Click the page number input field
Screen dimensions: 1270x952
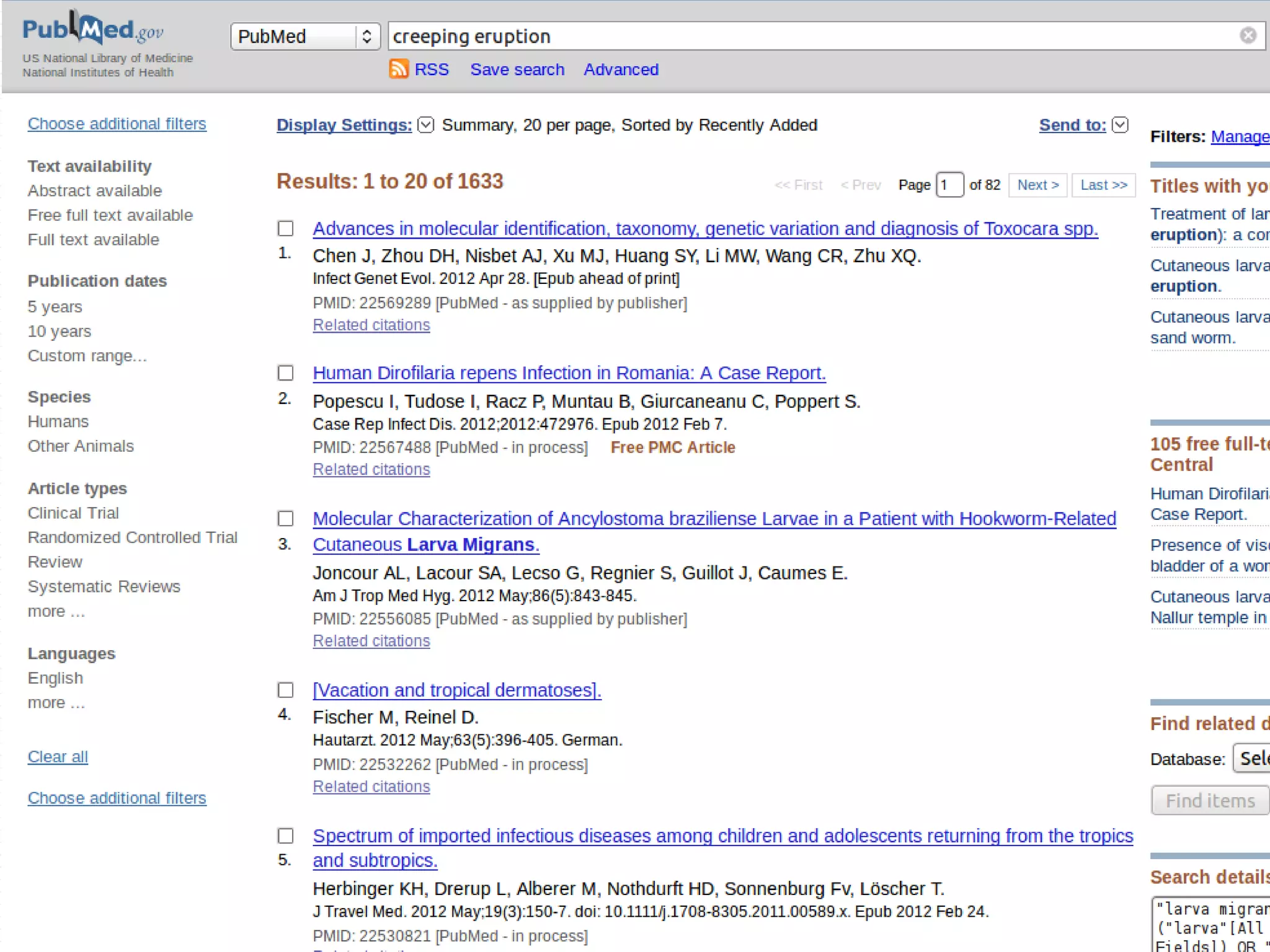(x=949, y=185)
